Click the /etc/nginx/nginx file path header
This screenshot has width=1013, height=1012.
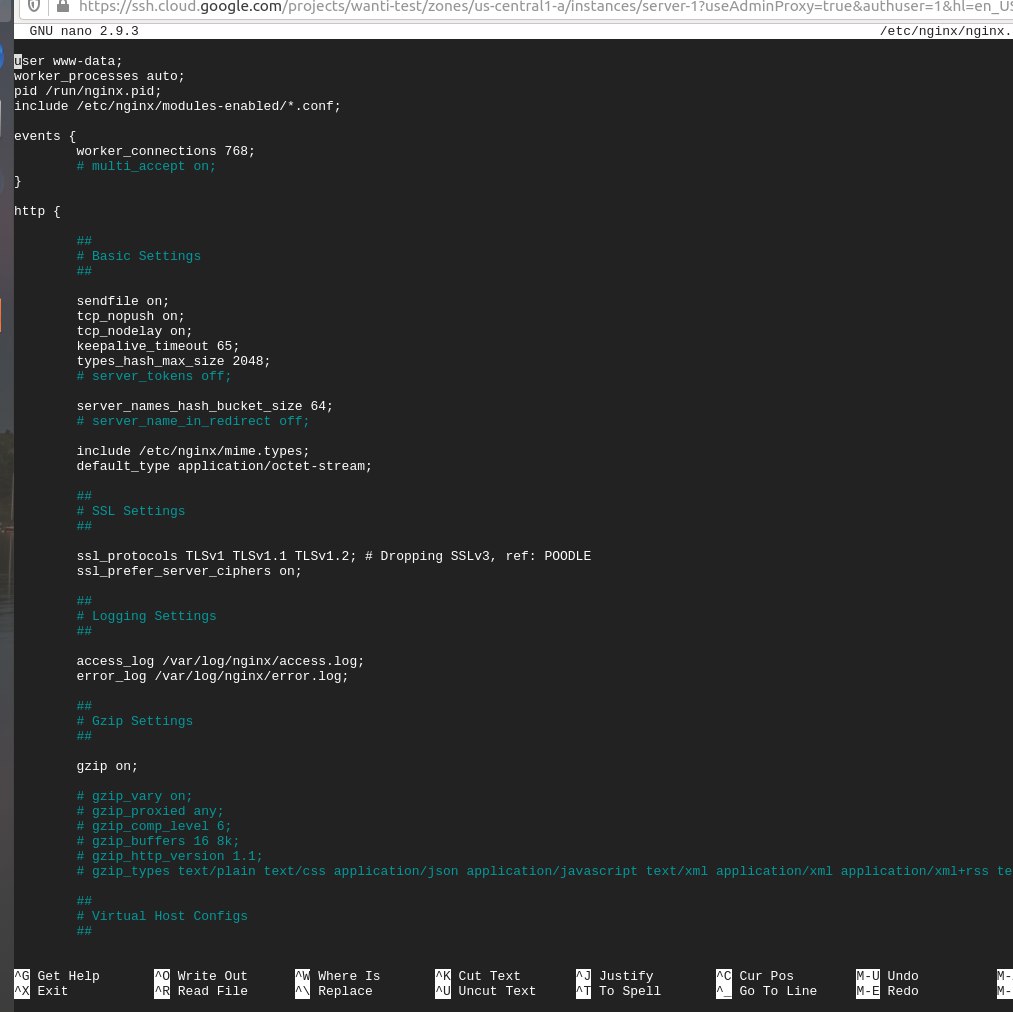tap(946, 31)
